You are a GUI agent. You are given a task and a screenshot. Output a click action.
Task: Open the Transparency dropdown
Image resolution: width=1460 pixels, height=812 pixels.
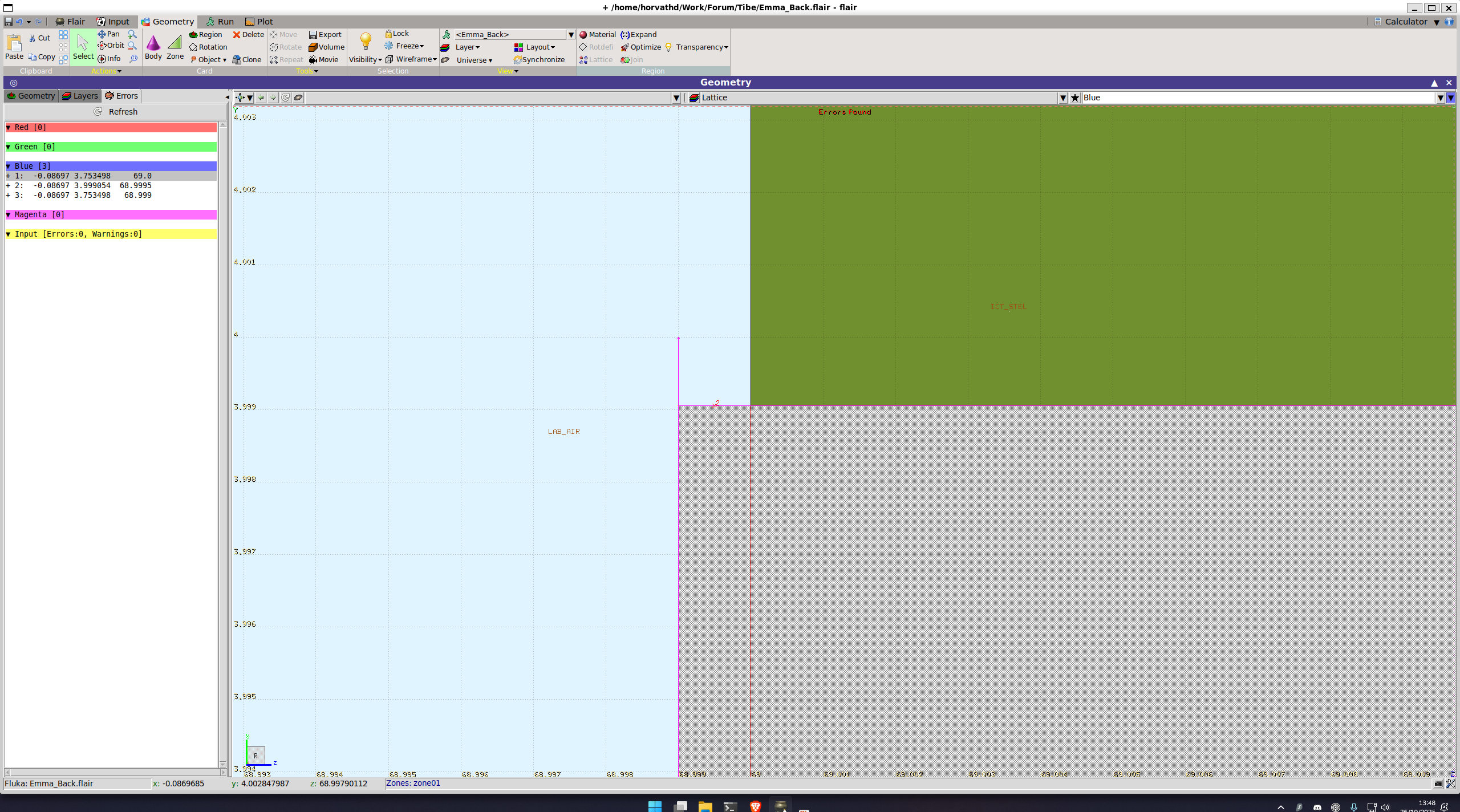click(x=701, y=47)
